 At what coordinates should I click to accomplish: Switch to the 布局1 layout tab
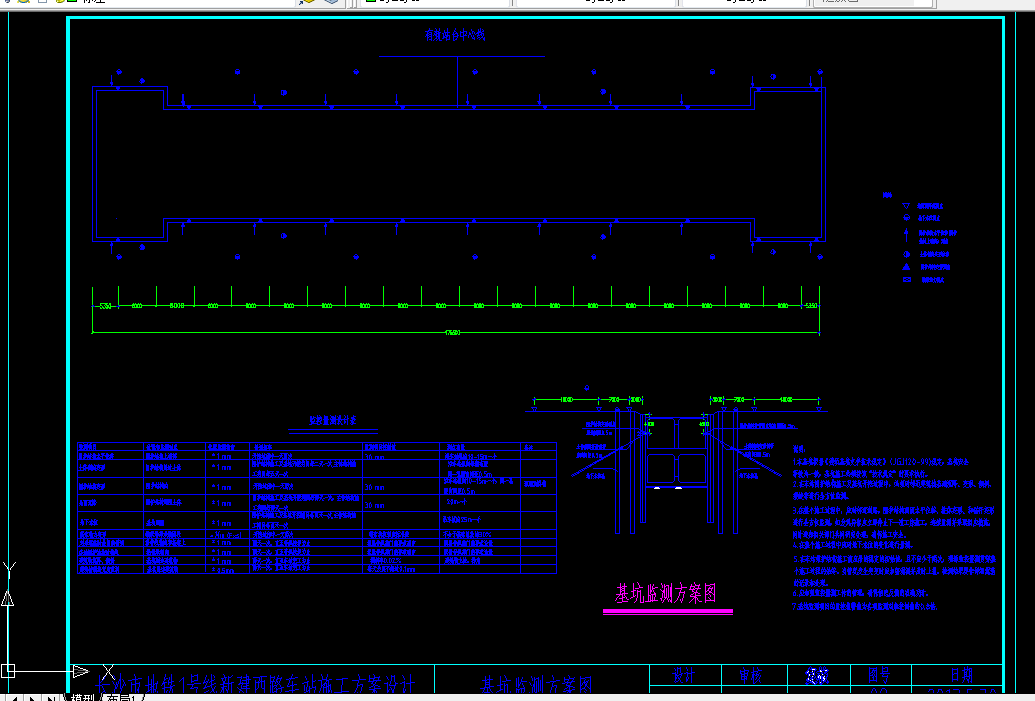pyautogui.click(x=120, y=698)
